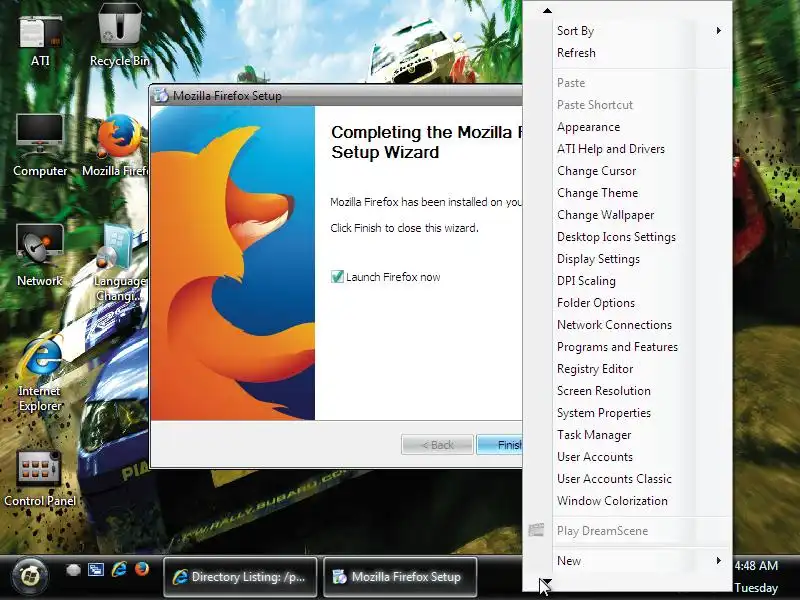The height and width of the screenshot is (600, 800).
Task: Select Change Wallpaper menu entry
Action: [x=627, y=215]
